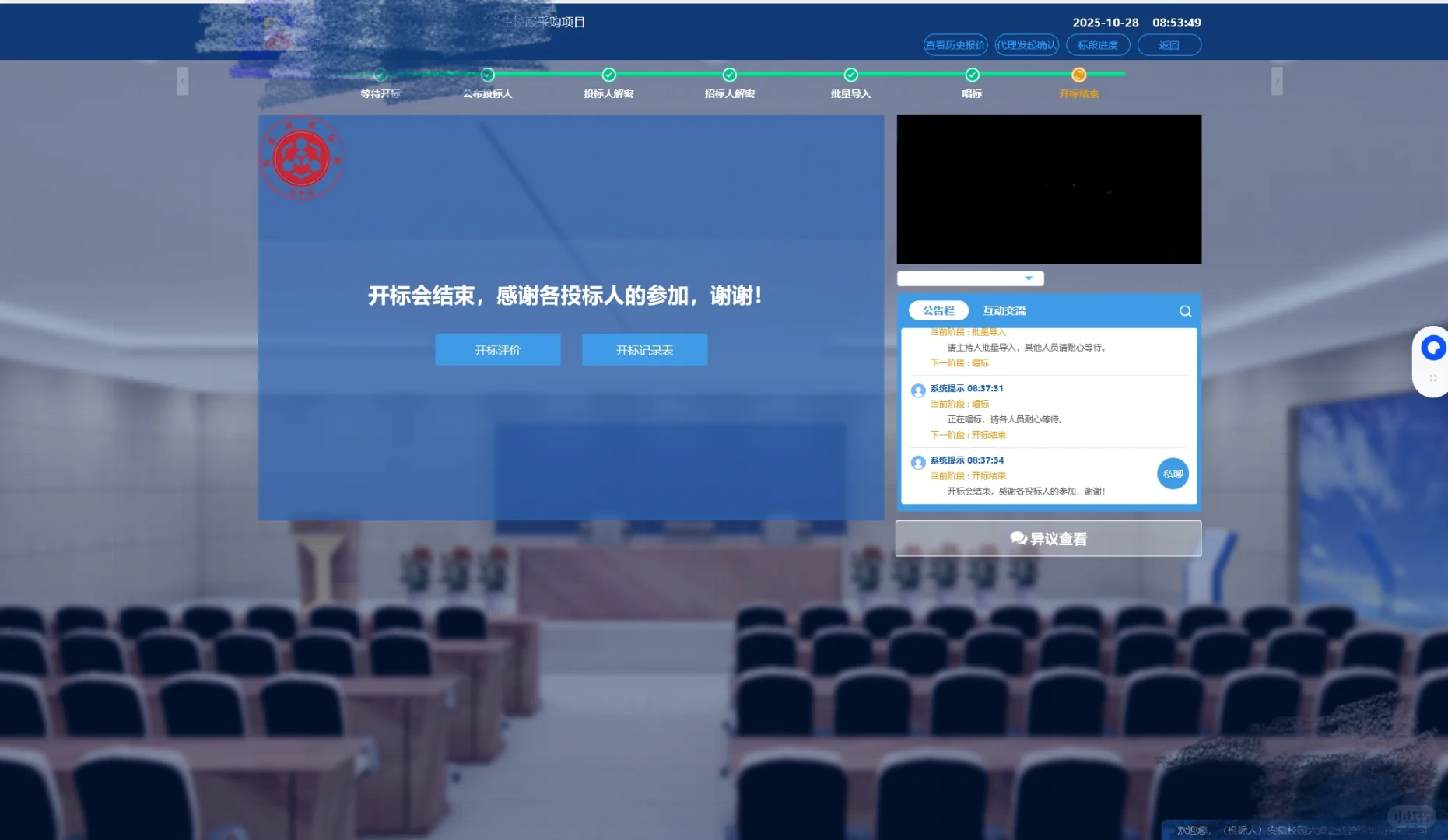1448x840 pixels.
Task: Click the black video player area
Action: click(1048, 189)
